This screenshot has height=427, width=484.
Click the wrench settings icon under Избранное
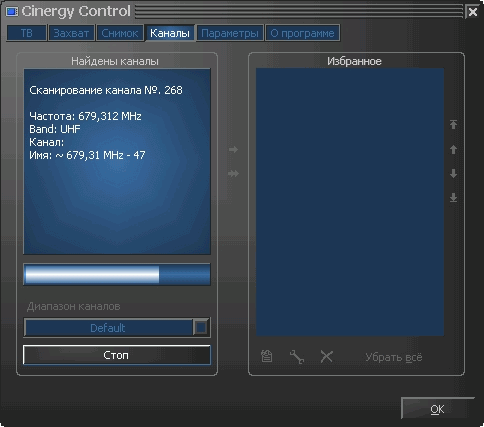pyautogui.click(x=297, y=357)
